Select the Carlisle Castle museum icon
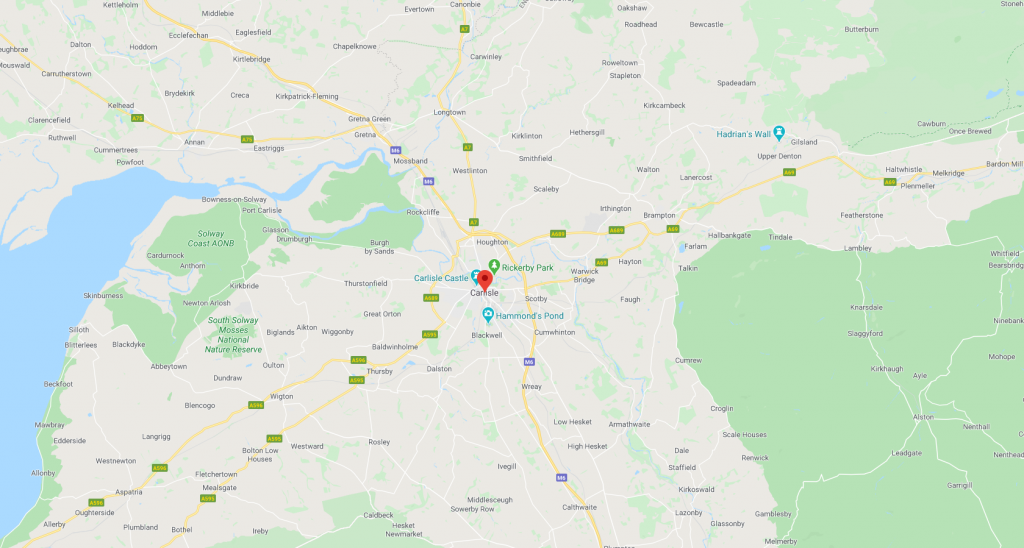This screenshot has width=1024, height=548. (x=476, y=277)
